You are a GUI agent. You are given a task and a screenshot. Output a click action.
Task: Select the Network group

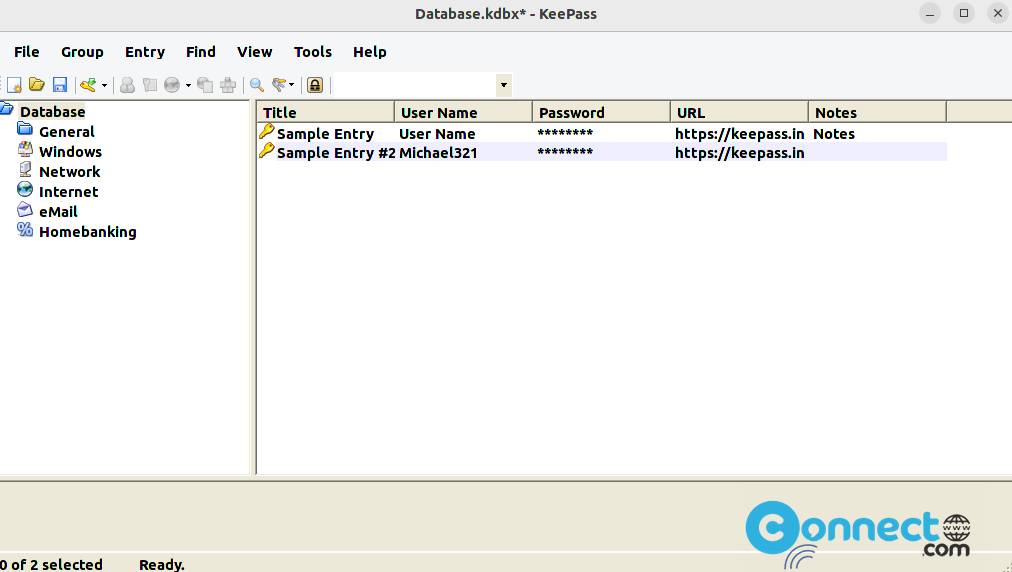pos(70,172)
